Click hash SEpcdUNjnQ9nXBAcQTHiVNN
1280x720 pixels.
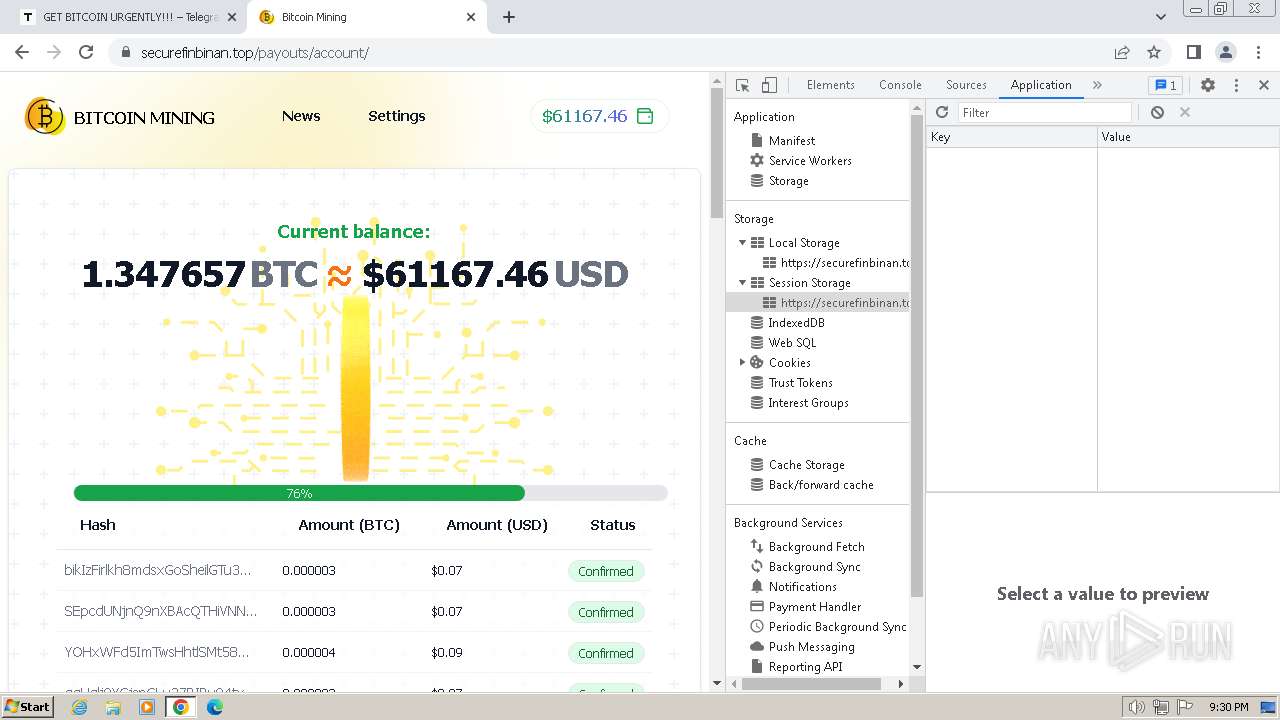coord(160,611)
